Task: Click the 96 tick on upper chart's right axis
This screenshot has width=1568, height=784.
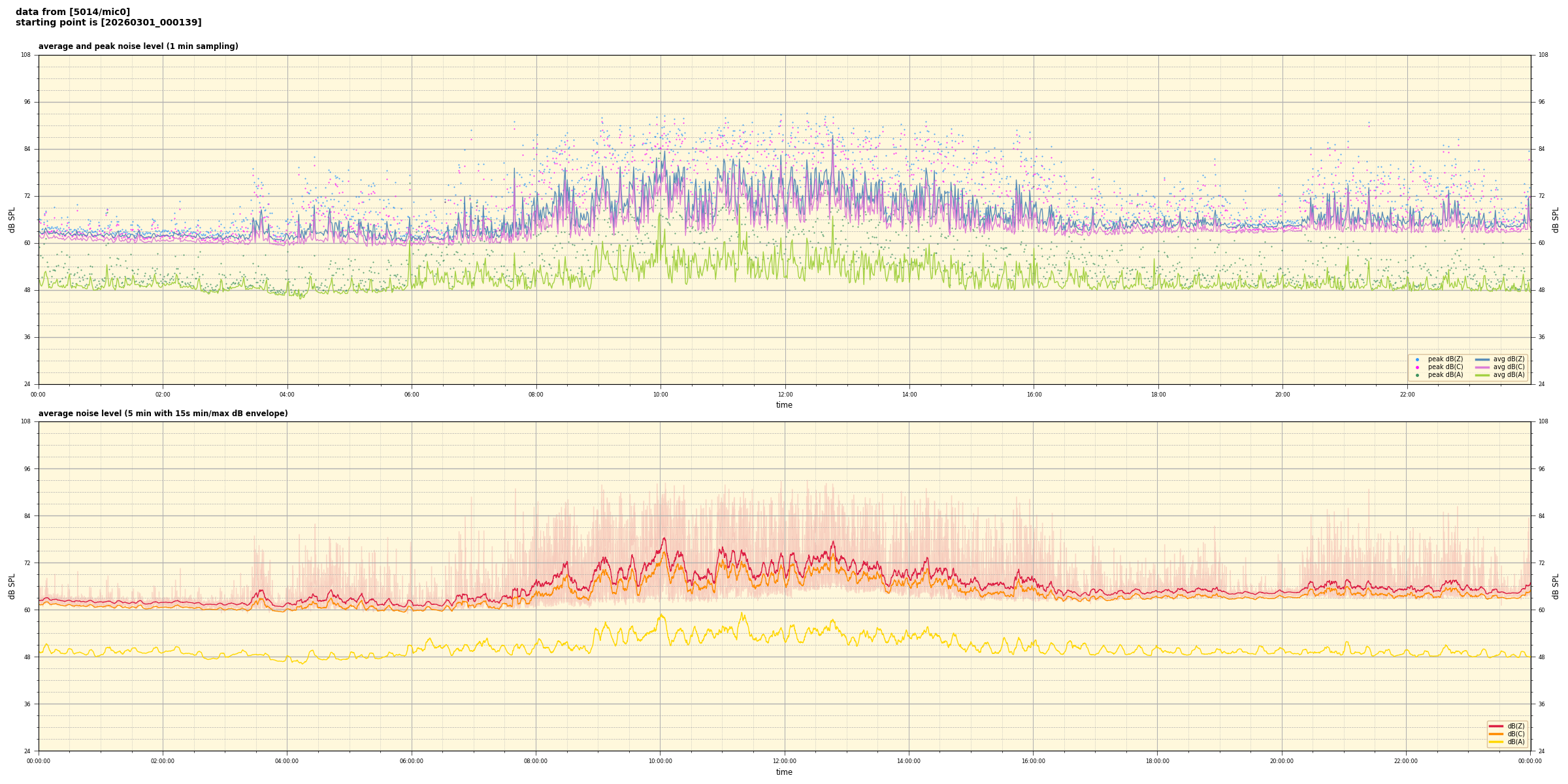Action: pyautogui.click(x=1541, y=102)
